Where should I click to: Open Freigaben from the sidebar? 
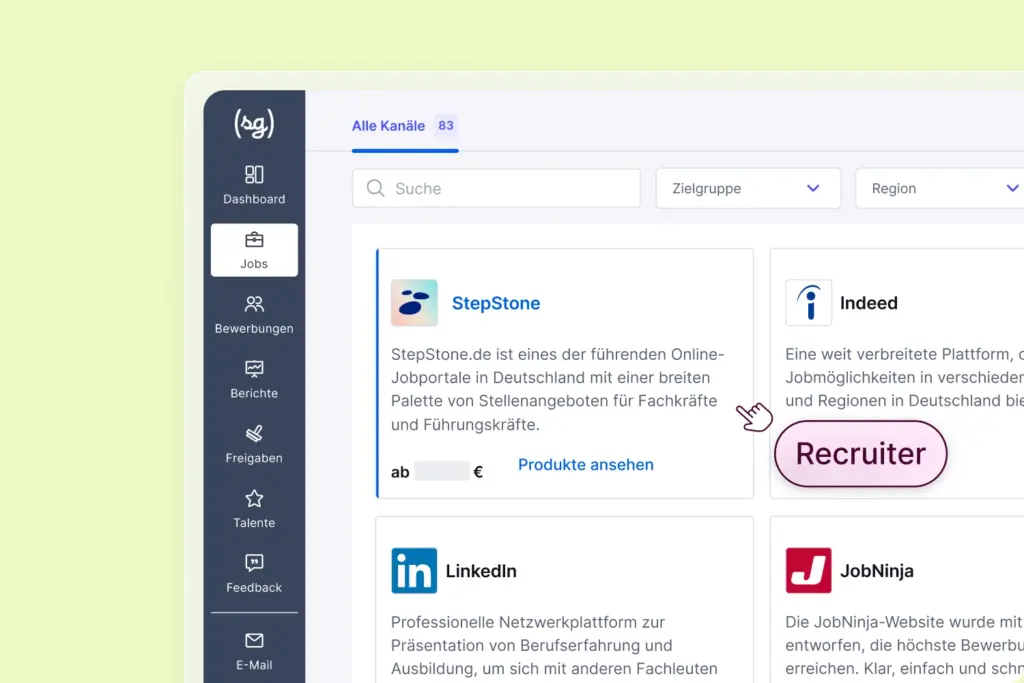click(253, 445)
